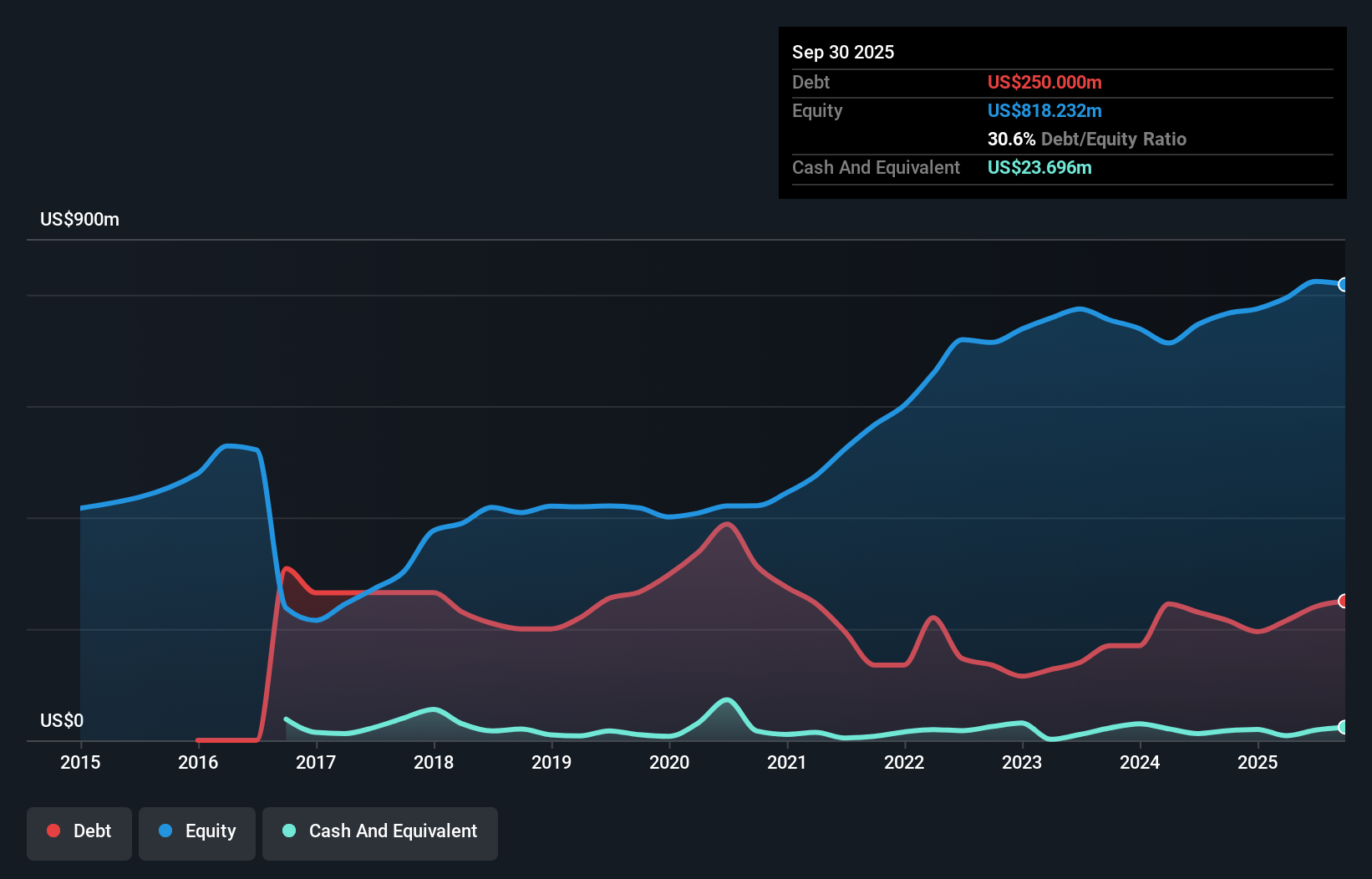Select the Equity endpoint marker on the chart

click(x=1342, y=284)
